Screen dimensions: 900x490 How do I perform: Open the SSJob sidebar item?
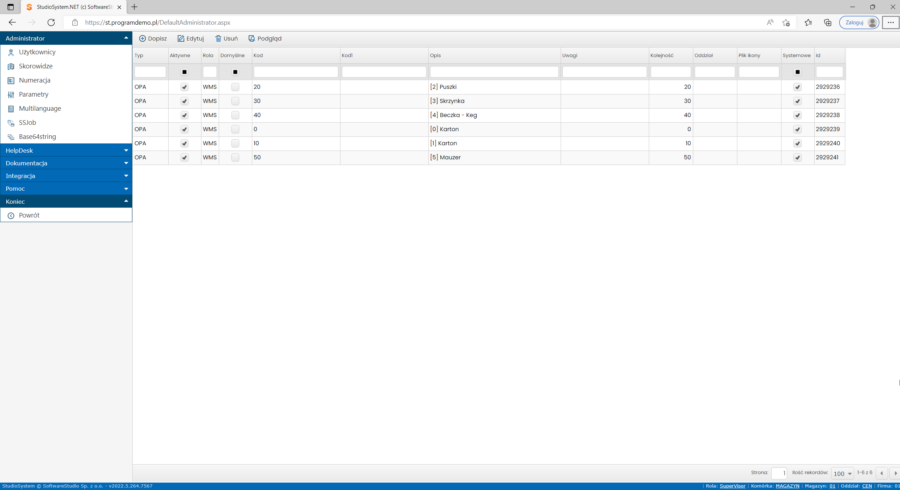tap(27, 122)
